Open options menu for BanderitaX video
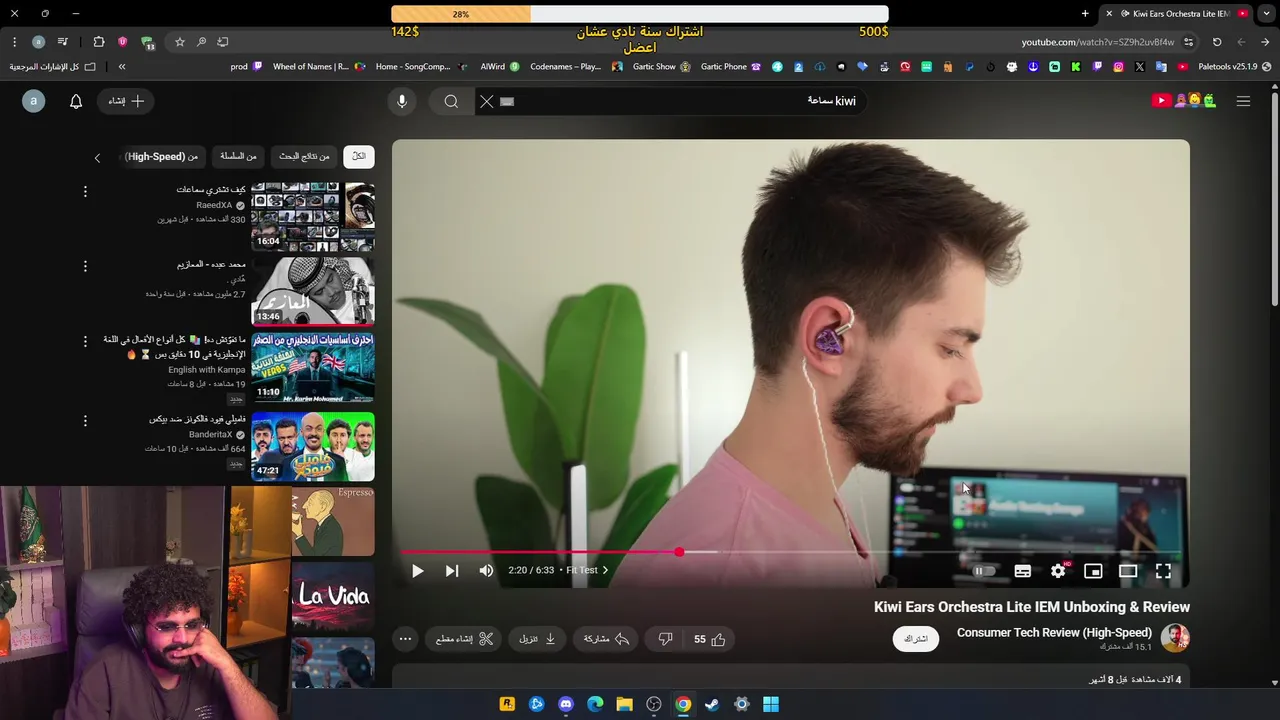Image resolution: width=1280 pixels, height=720 pixels. coord(85,420)
